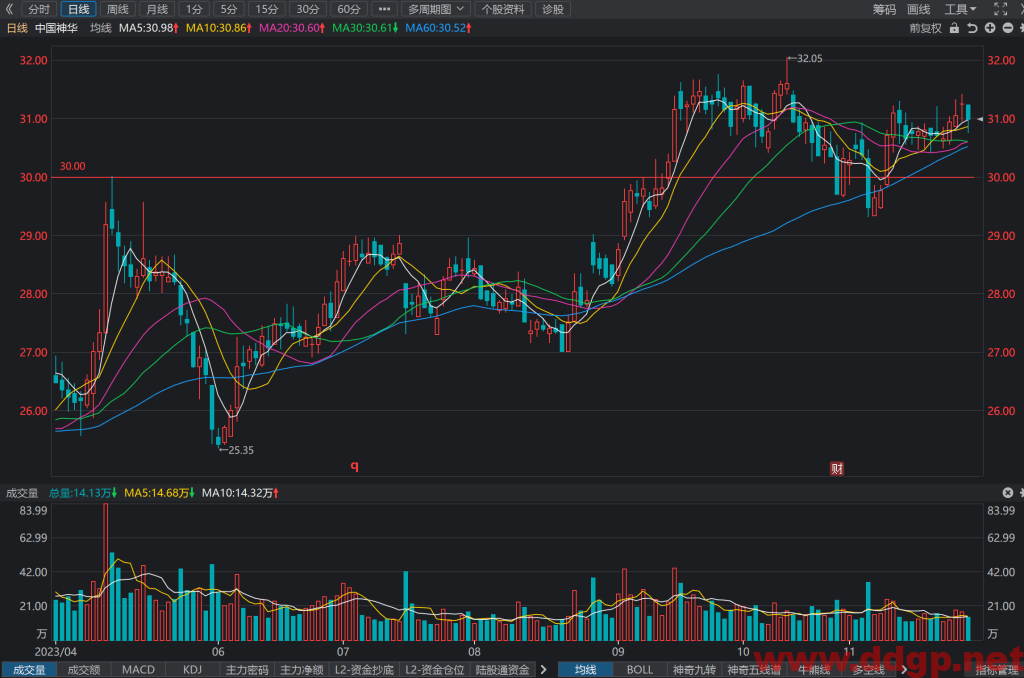Click the MA20:30.60 value
The image size is (1024, 678).
click(x=292, y=28)
